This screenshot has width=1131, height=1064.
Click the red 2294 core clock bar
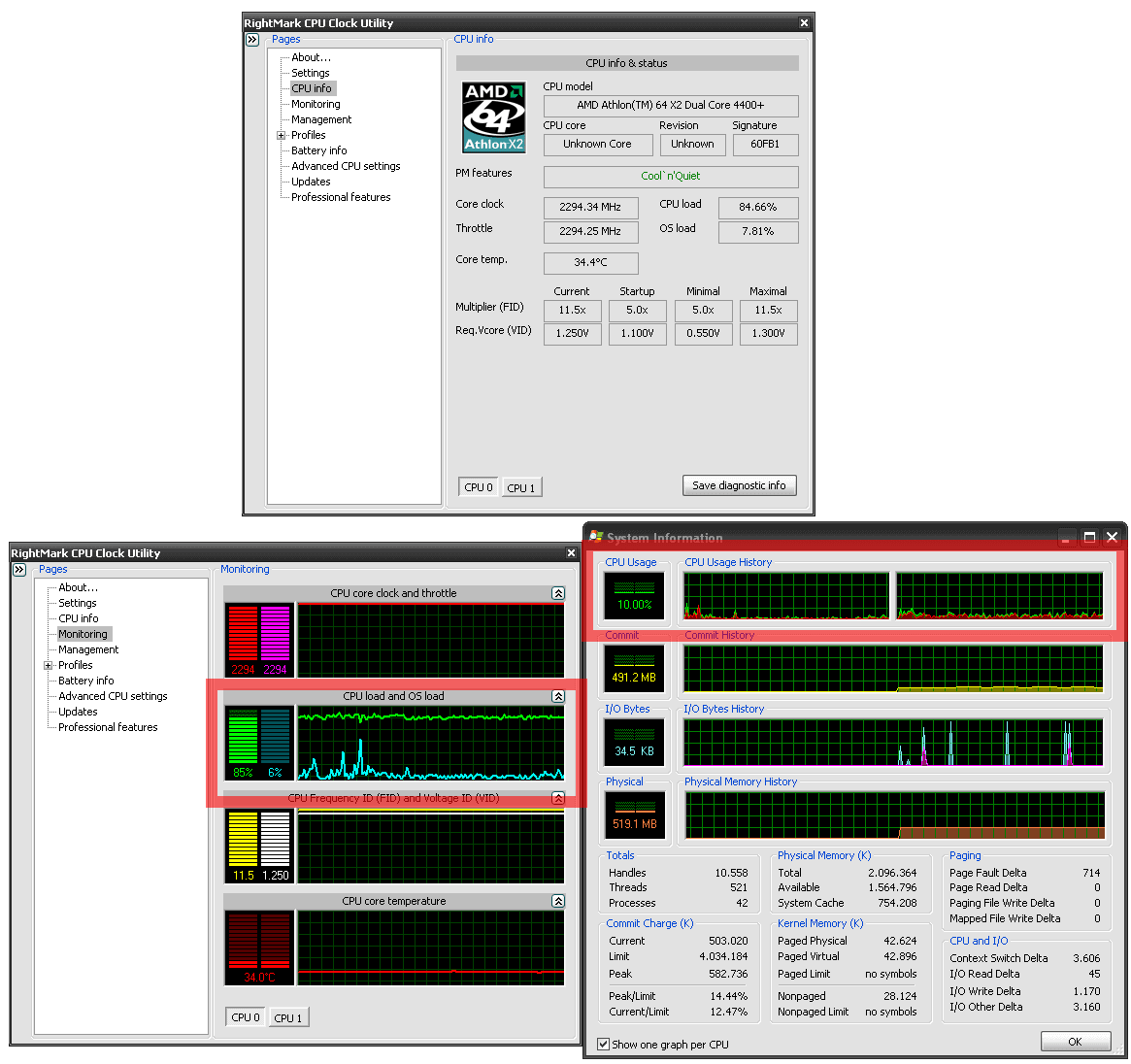pyautogui.click(x=243, y=633)
